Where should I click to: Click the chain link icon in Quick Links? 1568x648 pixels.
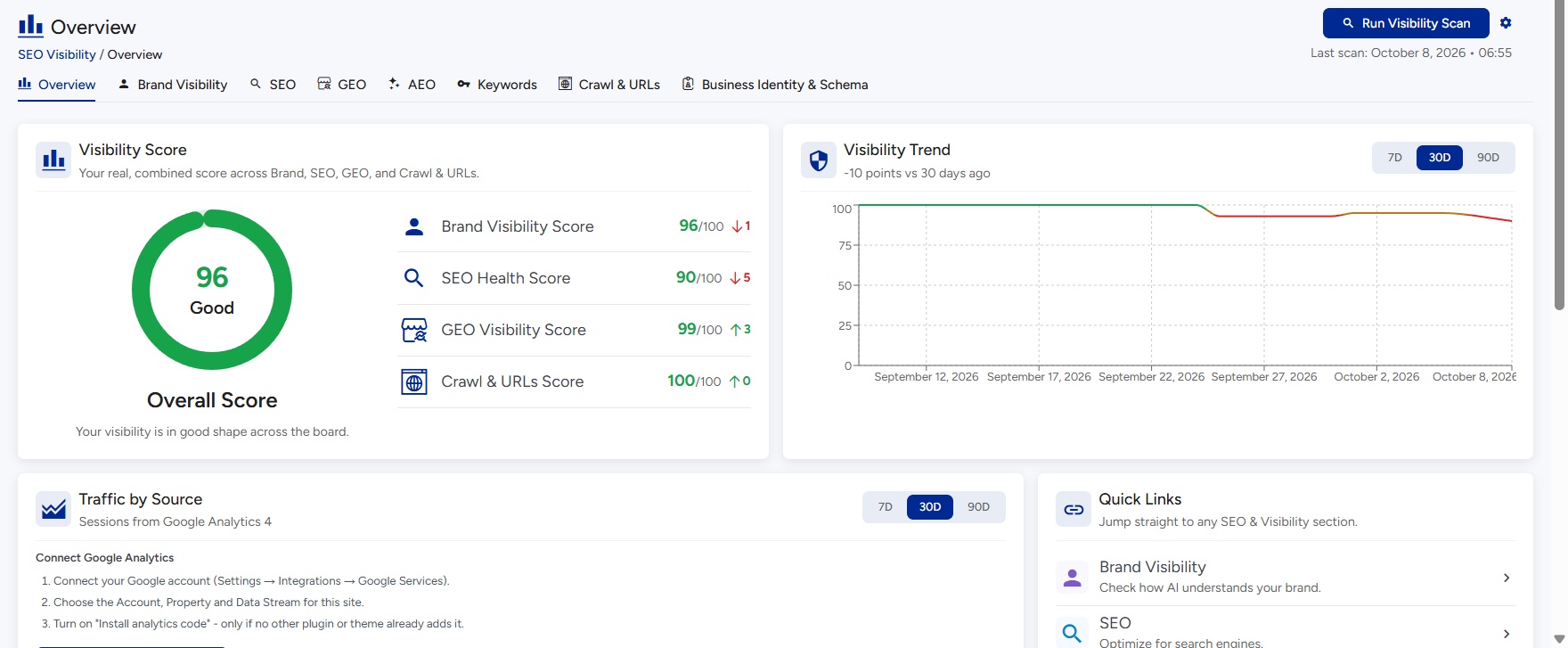pos(1074,509)
